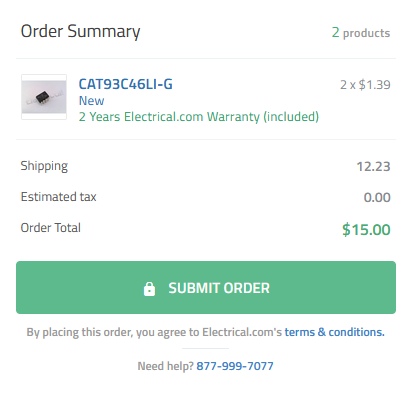Click the Need help? text
Screen dimensions: 417x406
point(165,366)
